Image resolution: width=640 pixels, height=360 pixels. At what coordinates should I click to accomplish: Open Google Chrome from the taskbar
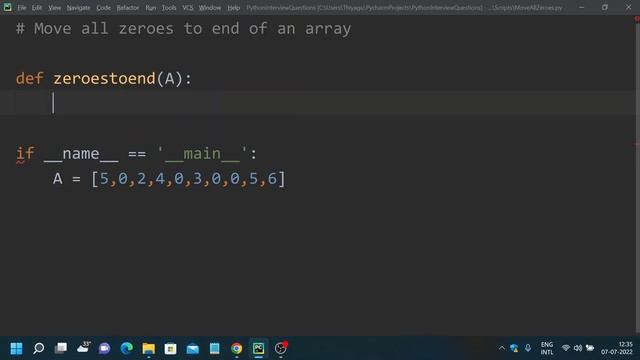(x=236, y=348)
